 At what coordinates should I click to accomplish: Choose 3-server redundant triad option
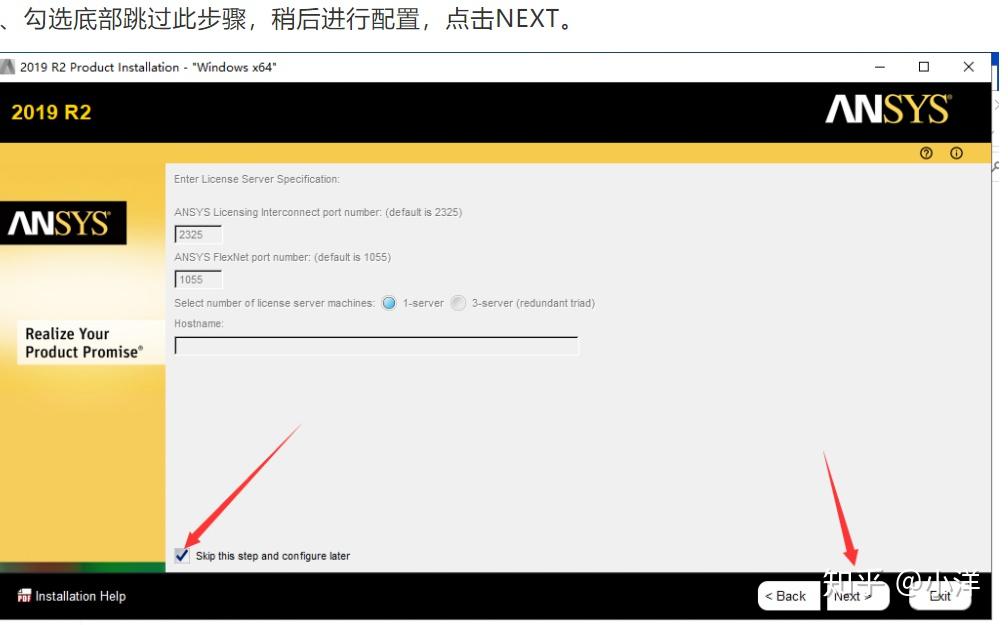457,302
